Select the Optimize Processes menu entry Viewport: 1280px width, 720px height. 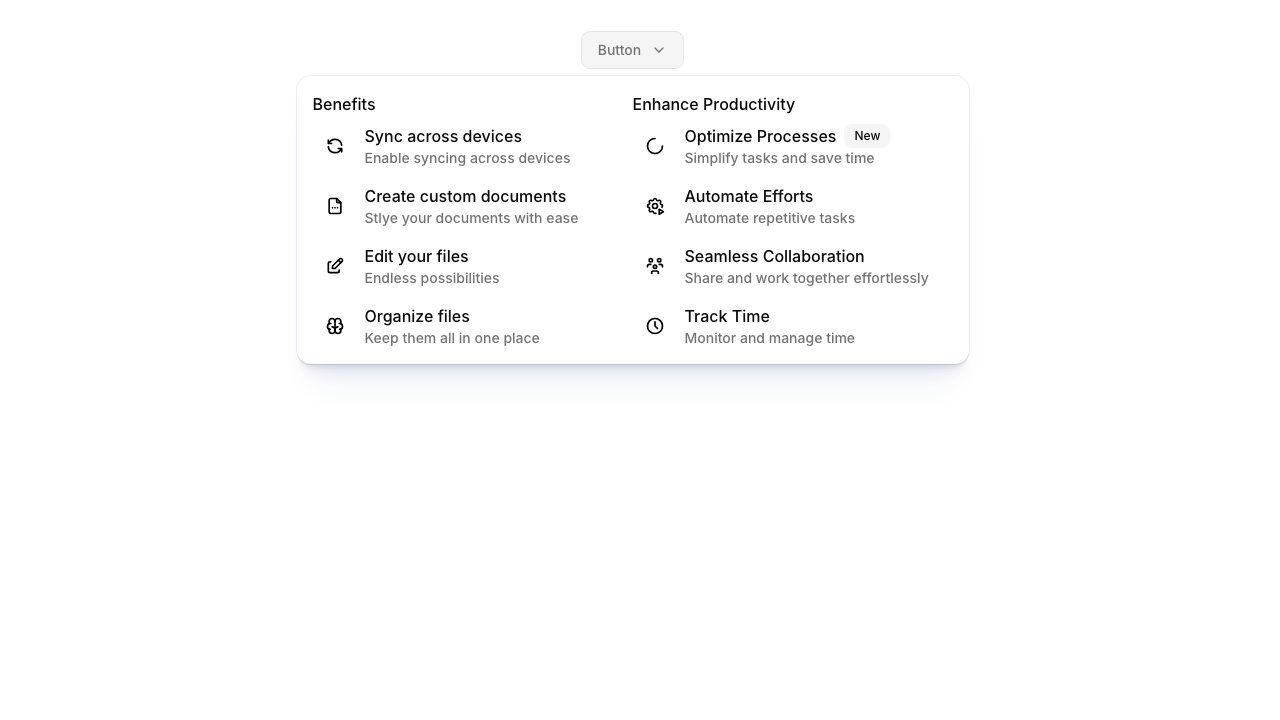tap(760, 137)
